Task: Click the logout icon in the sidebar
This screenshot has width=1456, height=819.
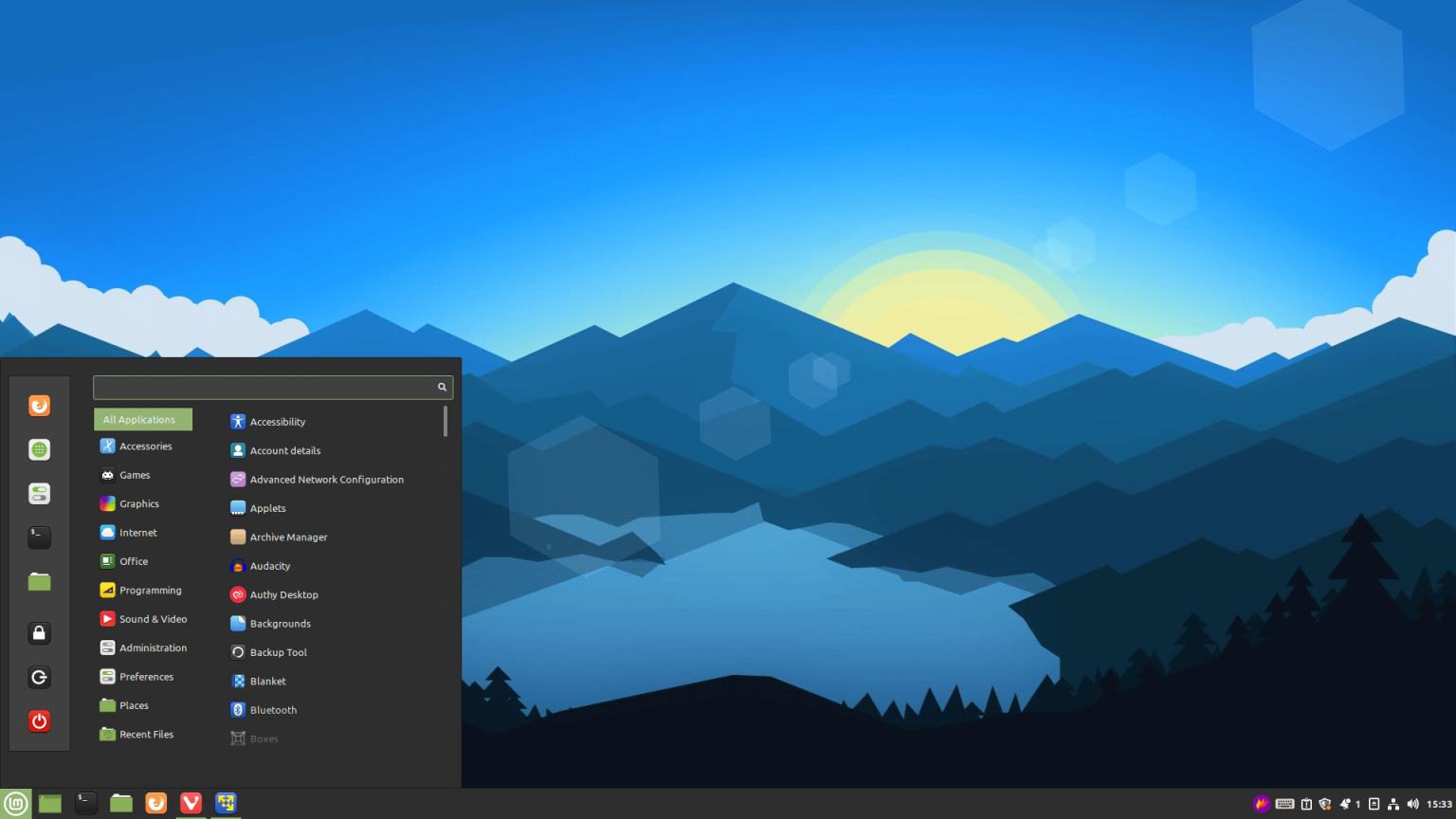Action: [39, 677]
